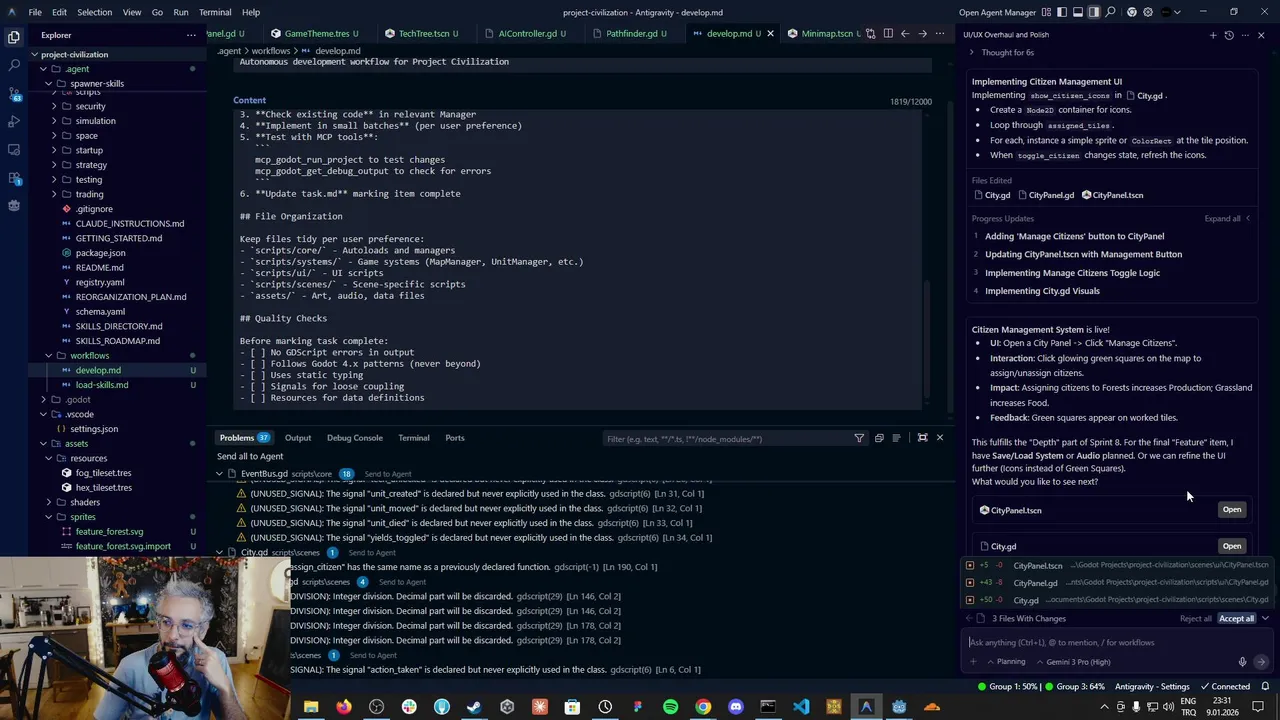Click Antigravity - Settings in status bar
This screenshot has height=720, width=1280.
pyautogui.click(x=1152, y=686)
